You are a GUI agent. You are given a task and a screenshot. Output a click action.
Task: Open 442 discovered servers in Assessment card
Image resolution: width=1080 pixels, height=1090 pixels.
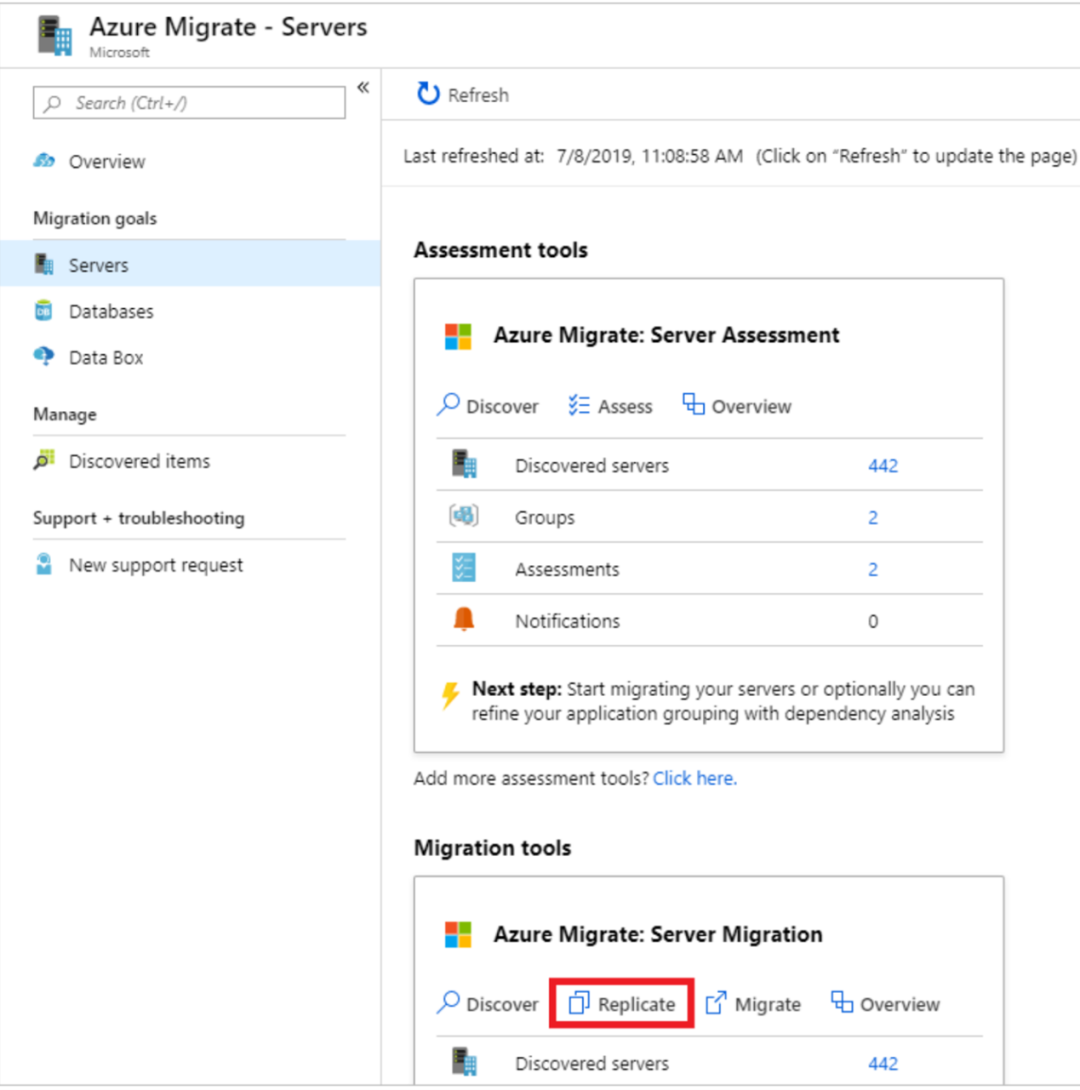[883, 466]
